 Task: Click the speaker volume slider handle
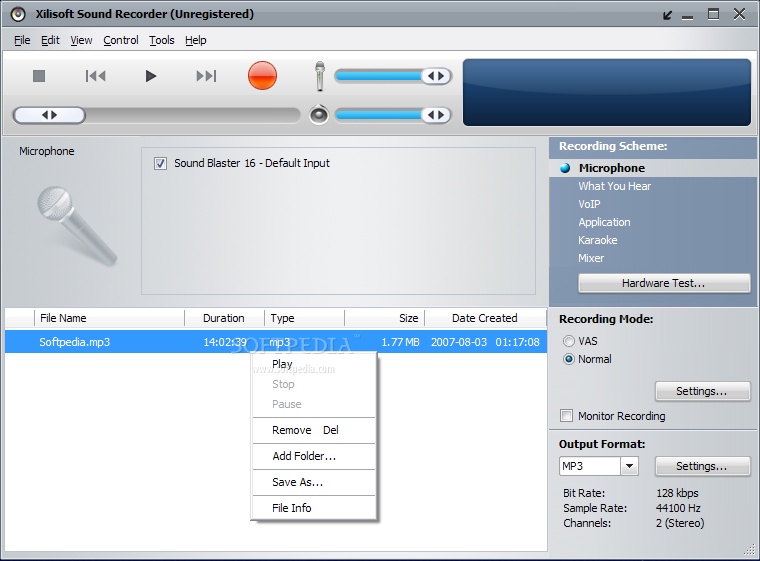coord(436,115)
